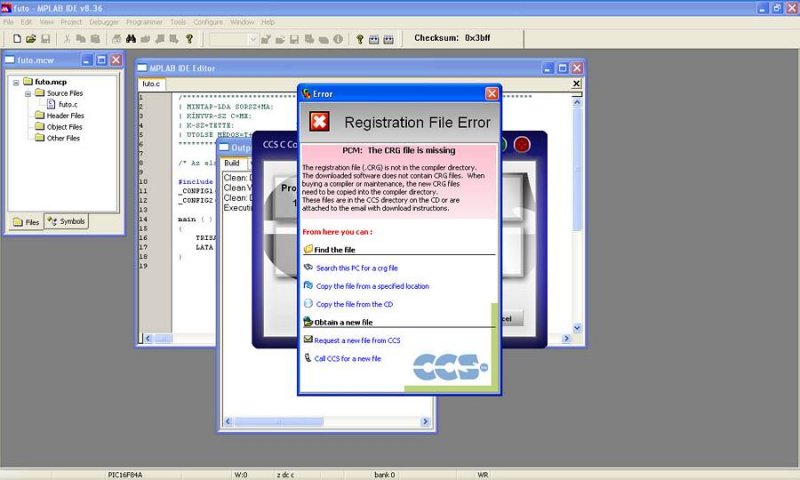Click the envelope icon beside Request a new file
Viewport: 800px width, 480px height.
click(x=308, y=339)
